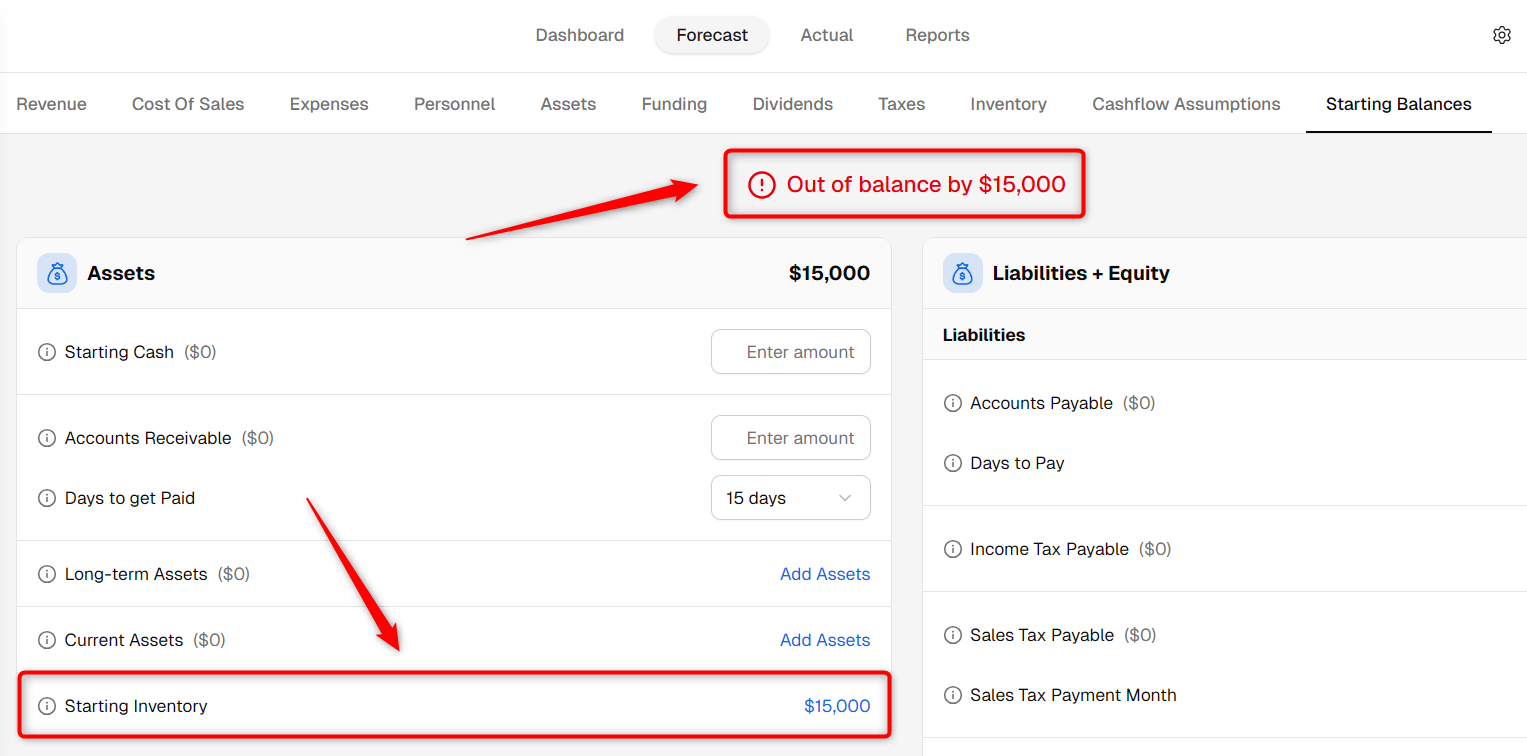Focus the Accounts Receivable amount field

point(791,438)
